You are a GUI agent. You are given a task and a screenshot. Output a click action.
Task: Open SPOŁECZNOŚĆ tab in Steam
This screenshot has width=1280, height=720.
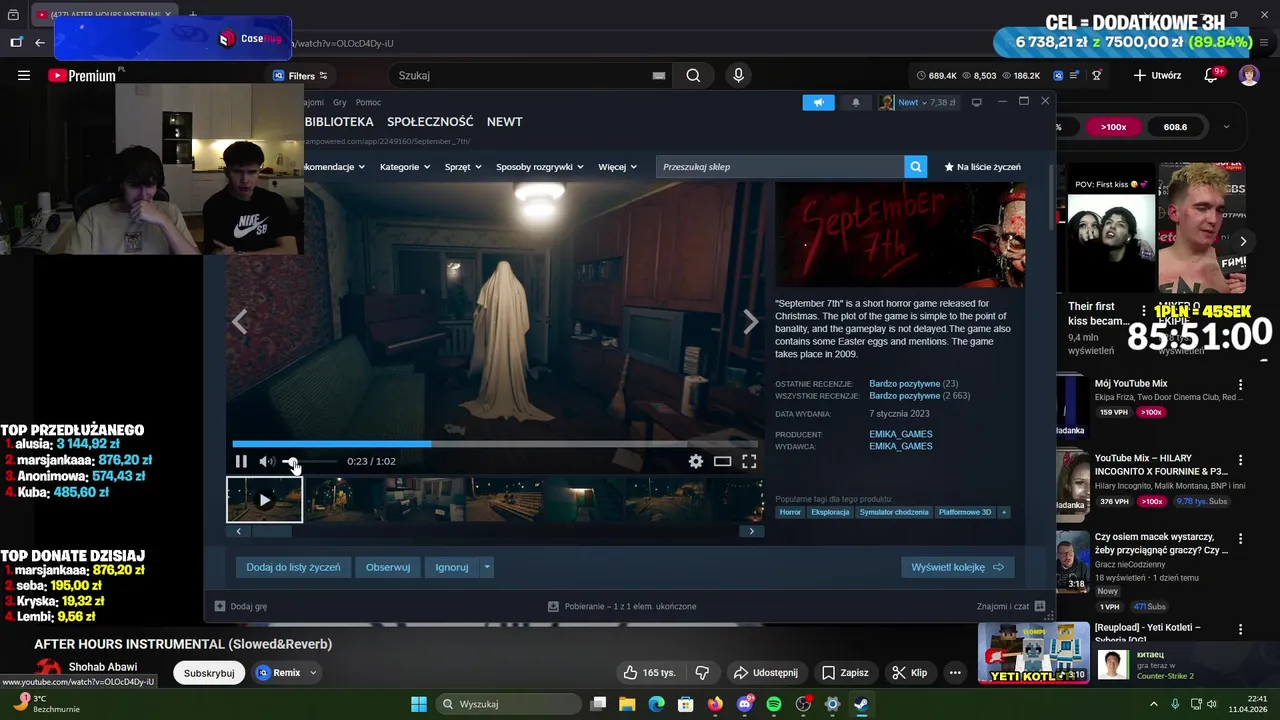tap(430, 122)
